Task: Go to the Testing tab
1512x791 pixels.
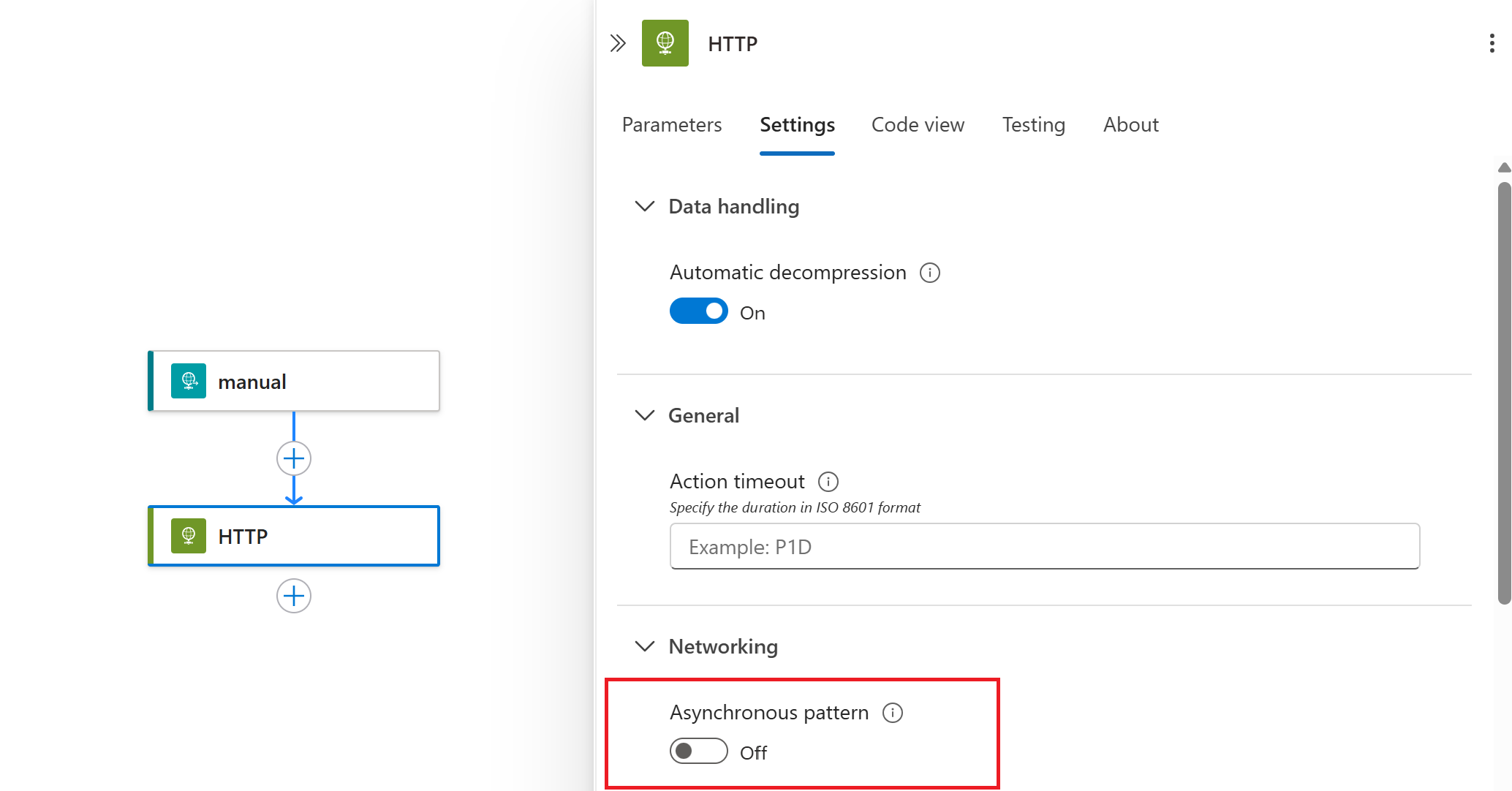Action: click(x=1033, y=125)
